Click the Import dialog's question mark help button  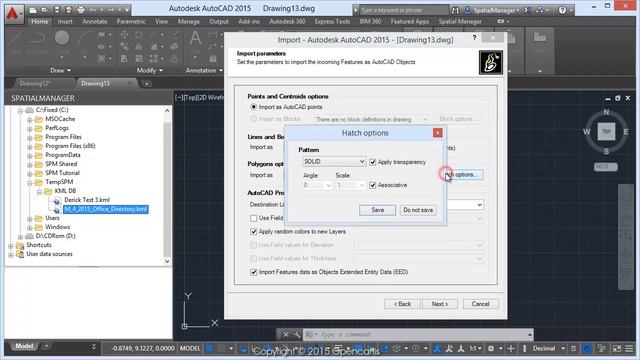[x=474, y=38]
